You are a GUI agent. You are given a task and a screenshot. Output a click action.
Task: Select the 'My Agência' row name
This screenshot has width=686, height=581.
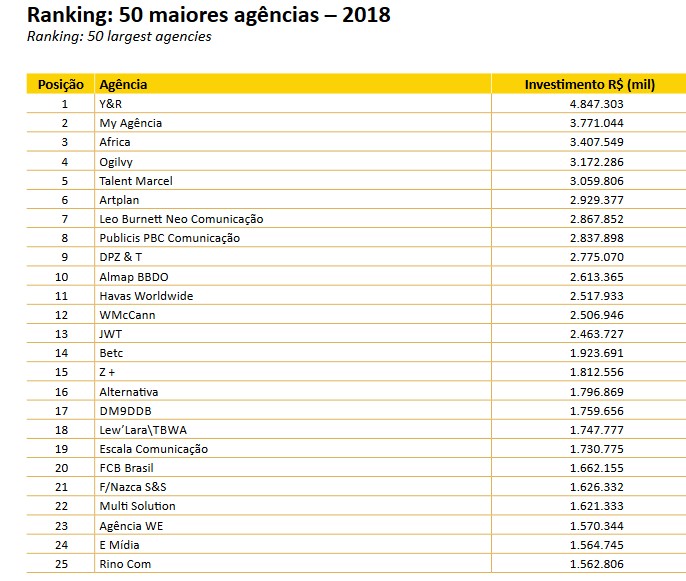(x=130, y=123)
